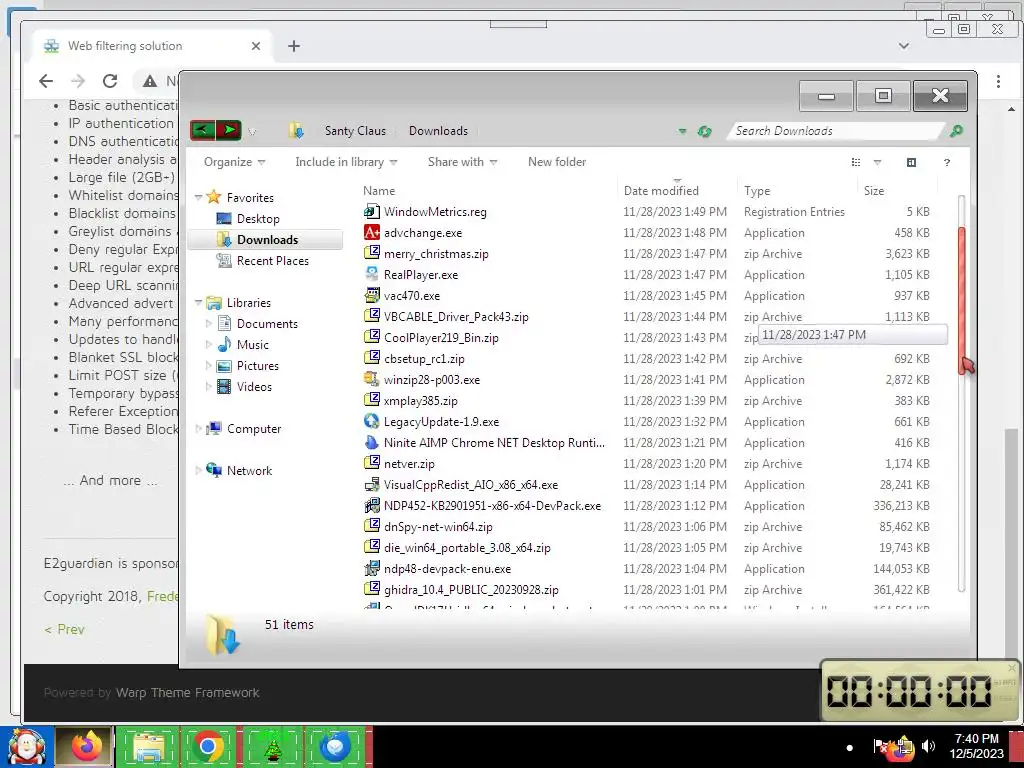Click the NDP452-KB2901951 DevPack file icon
This screenshot has width=1024, height=768.
(x=372, y=505)
